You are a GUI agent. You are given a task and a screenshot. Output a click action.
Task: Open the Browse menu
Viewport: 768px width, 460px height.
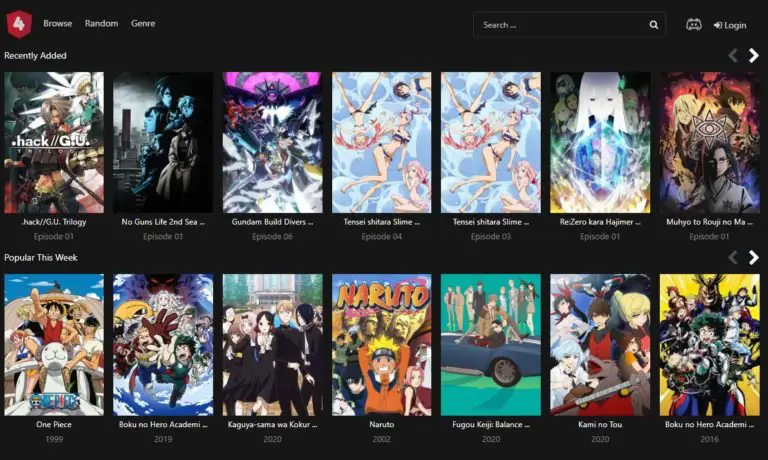57,24
